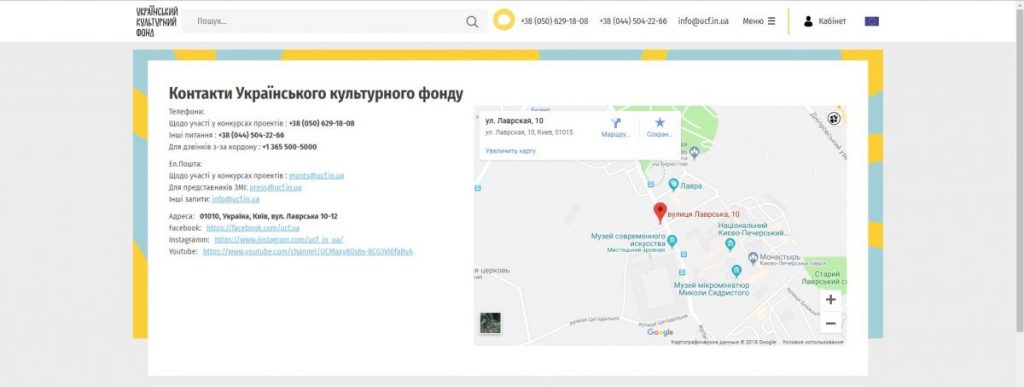Click the phone number +1 365 500-5000
Image resolution: width=1024 pixels, height=387 pixels.
289,147
